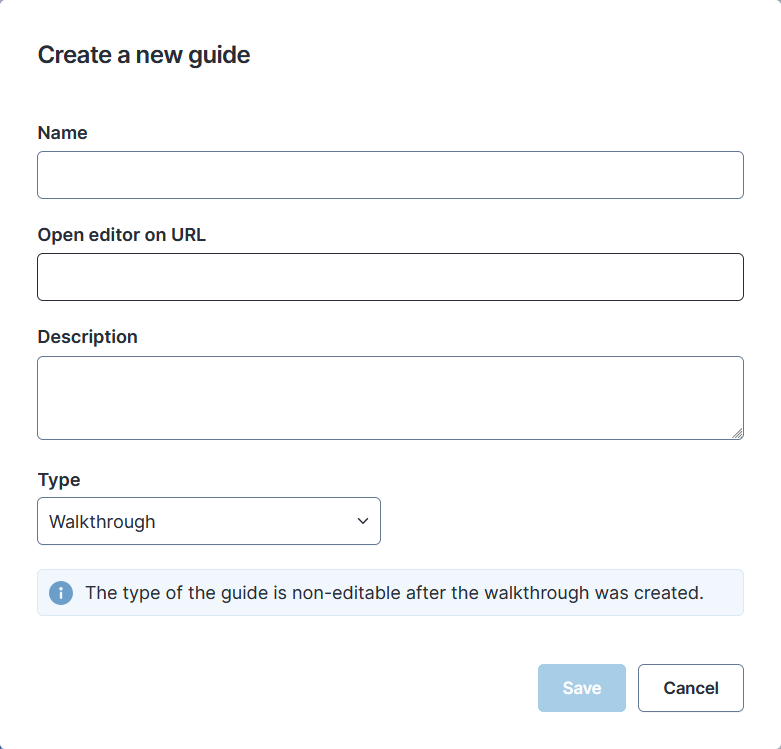Click the 'Type' label above the dropdown
The width and height of the screenshot is (781, 749).
58,480
